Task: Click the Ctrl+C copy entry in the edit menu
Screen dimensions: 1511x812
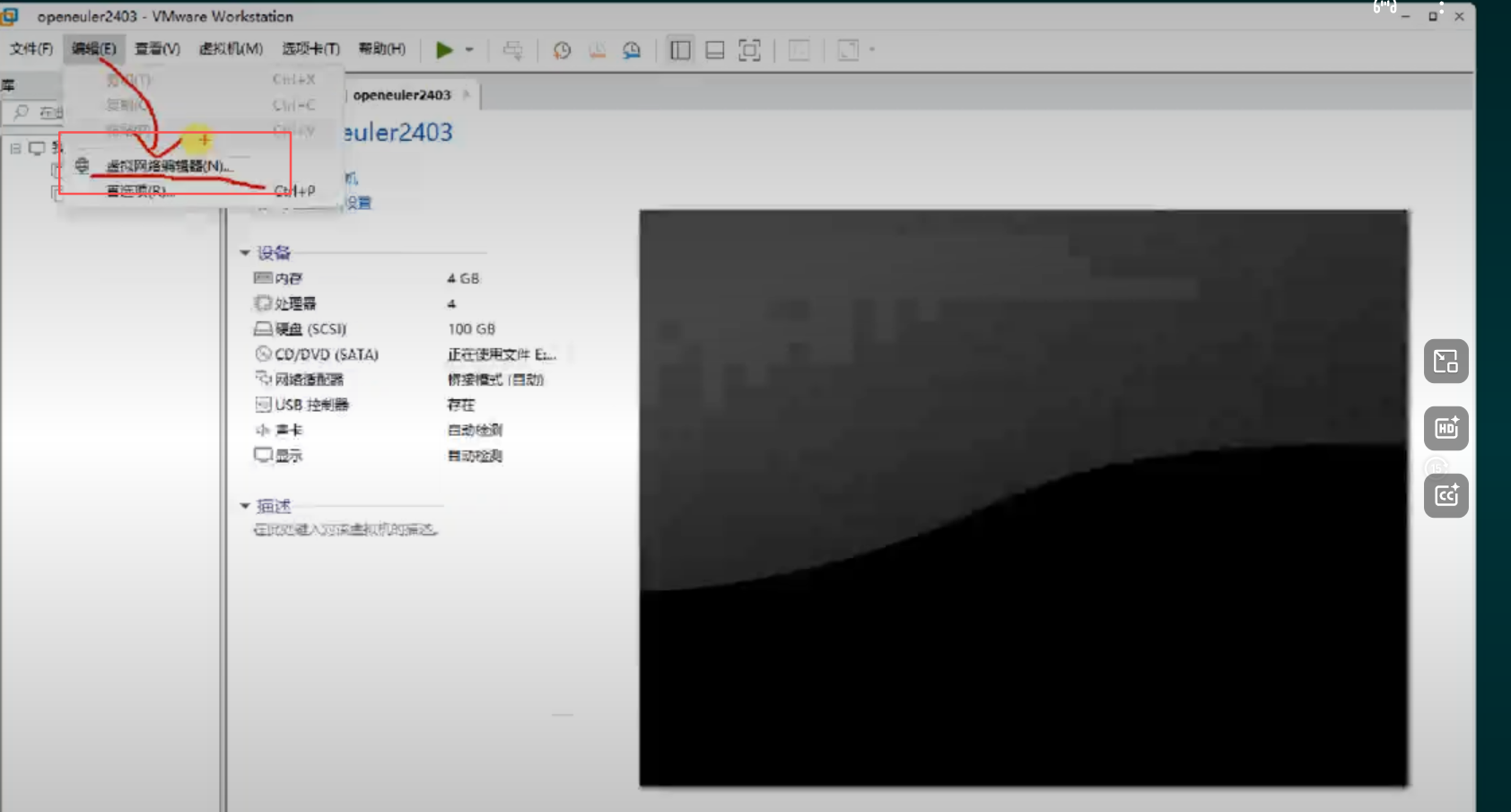Action: coord(203,105)
